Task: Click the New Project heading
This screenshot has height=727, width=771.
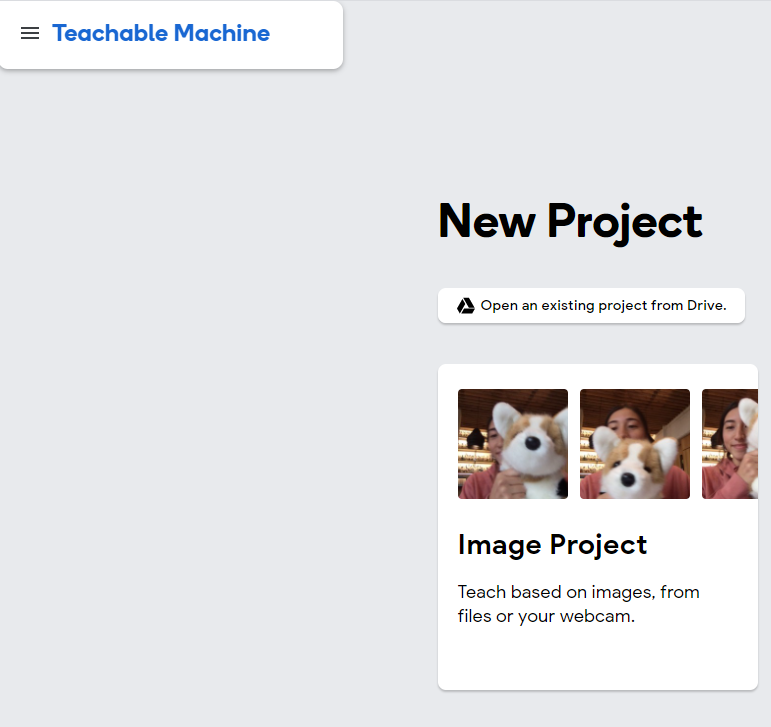Action: tap(570, 222)
